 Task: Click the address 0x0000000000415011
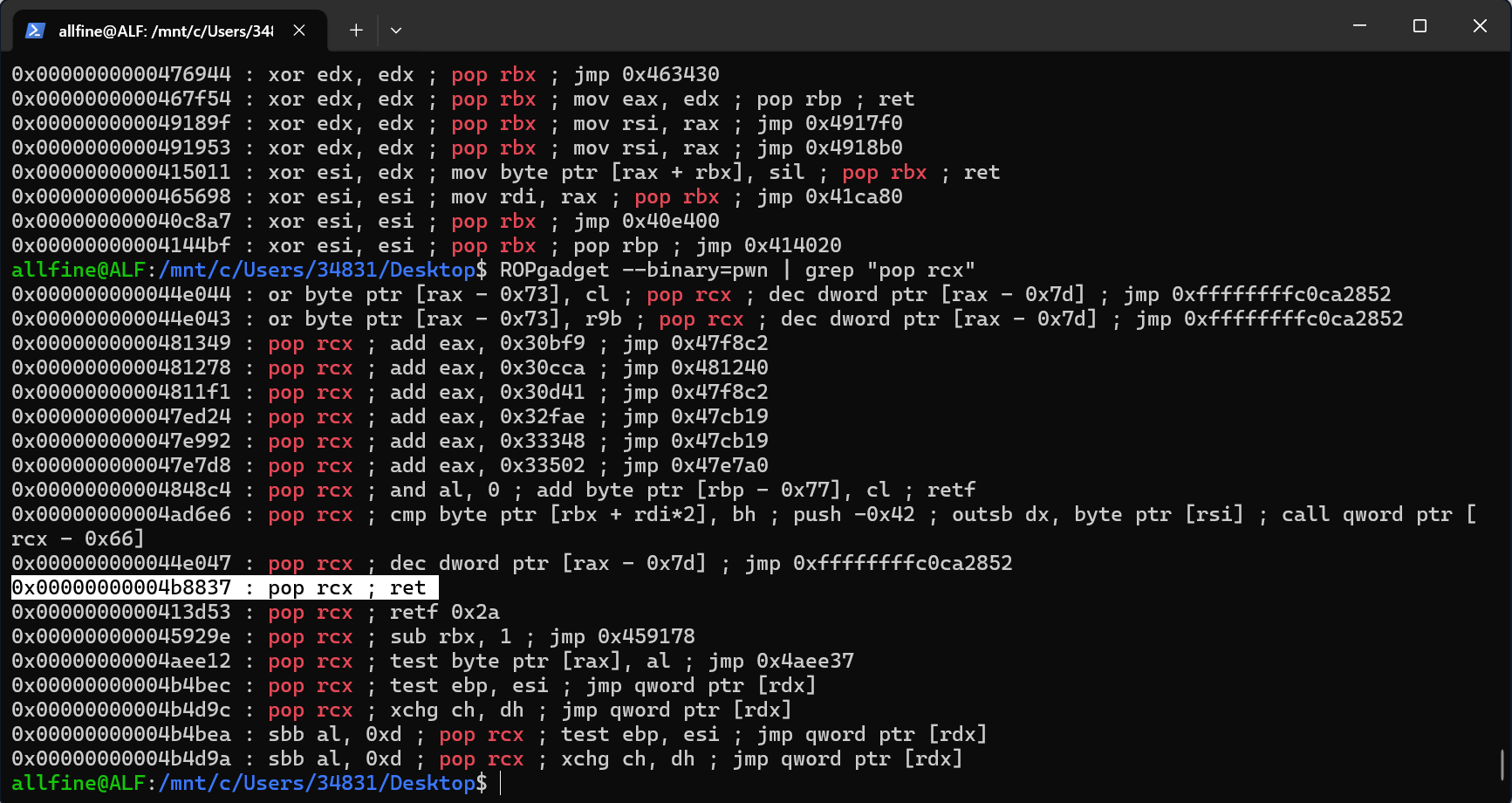121,172
